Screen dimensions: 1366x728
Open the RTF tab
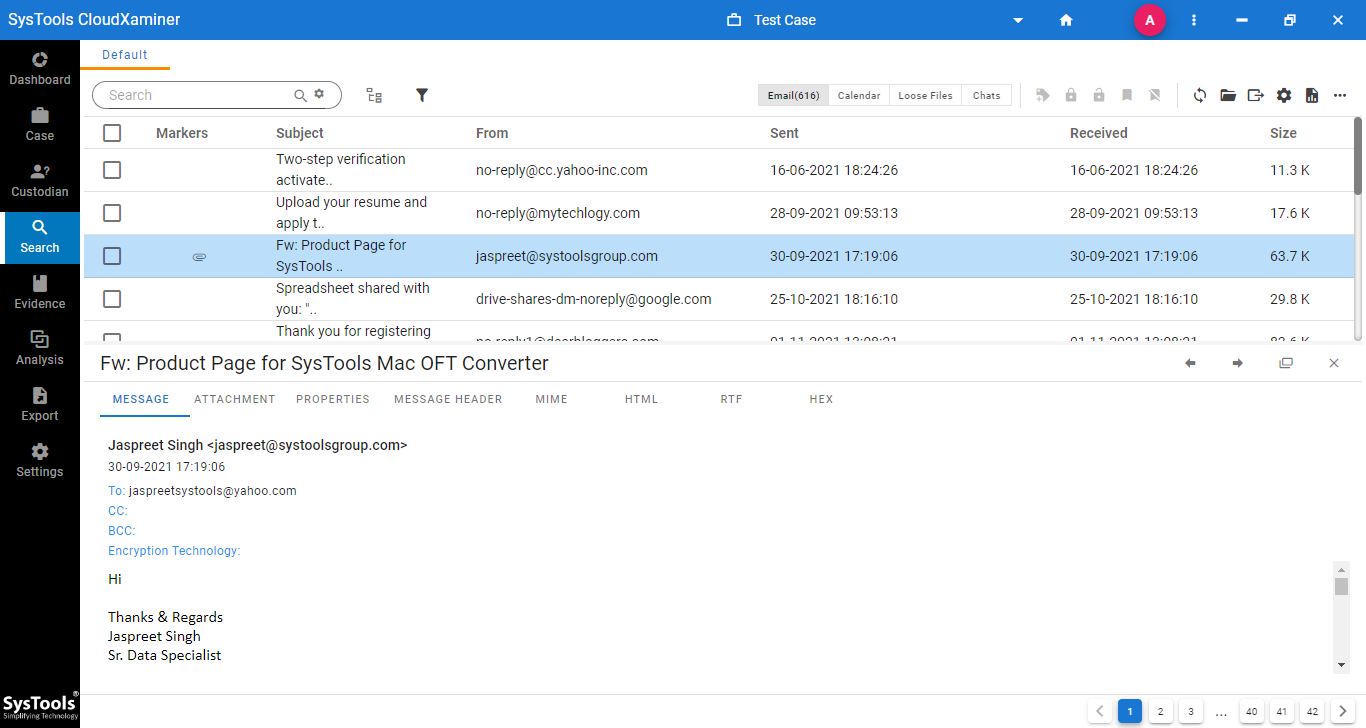tap(731, 399)
